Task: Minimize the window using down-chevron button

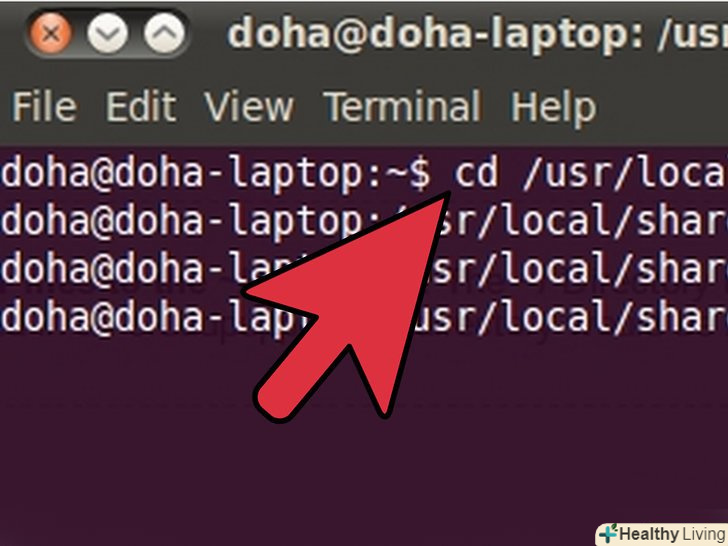Action: click(x=108, y=33)
